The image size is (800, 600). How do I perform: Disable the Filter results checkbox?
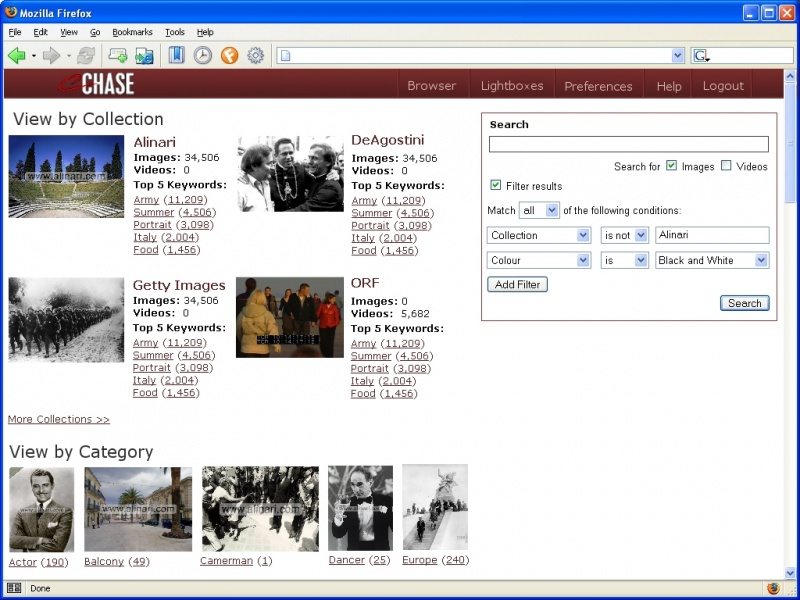pos(496,185)
